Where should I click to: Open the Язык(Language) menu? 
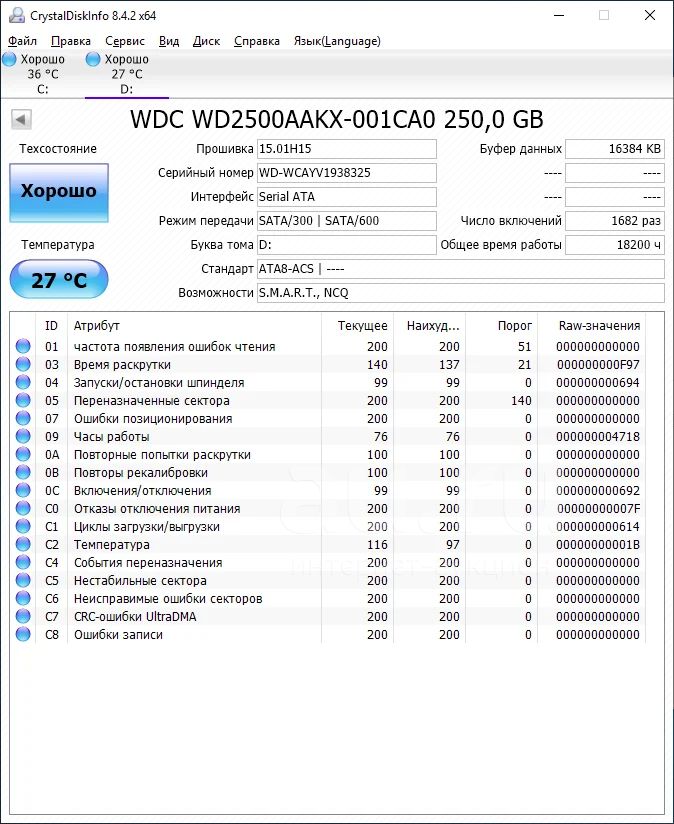(337, 41)
